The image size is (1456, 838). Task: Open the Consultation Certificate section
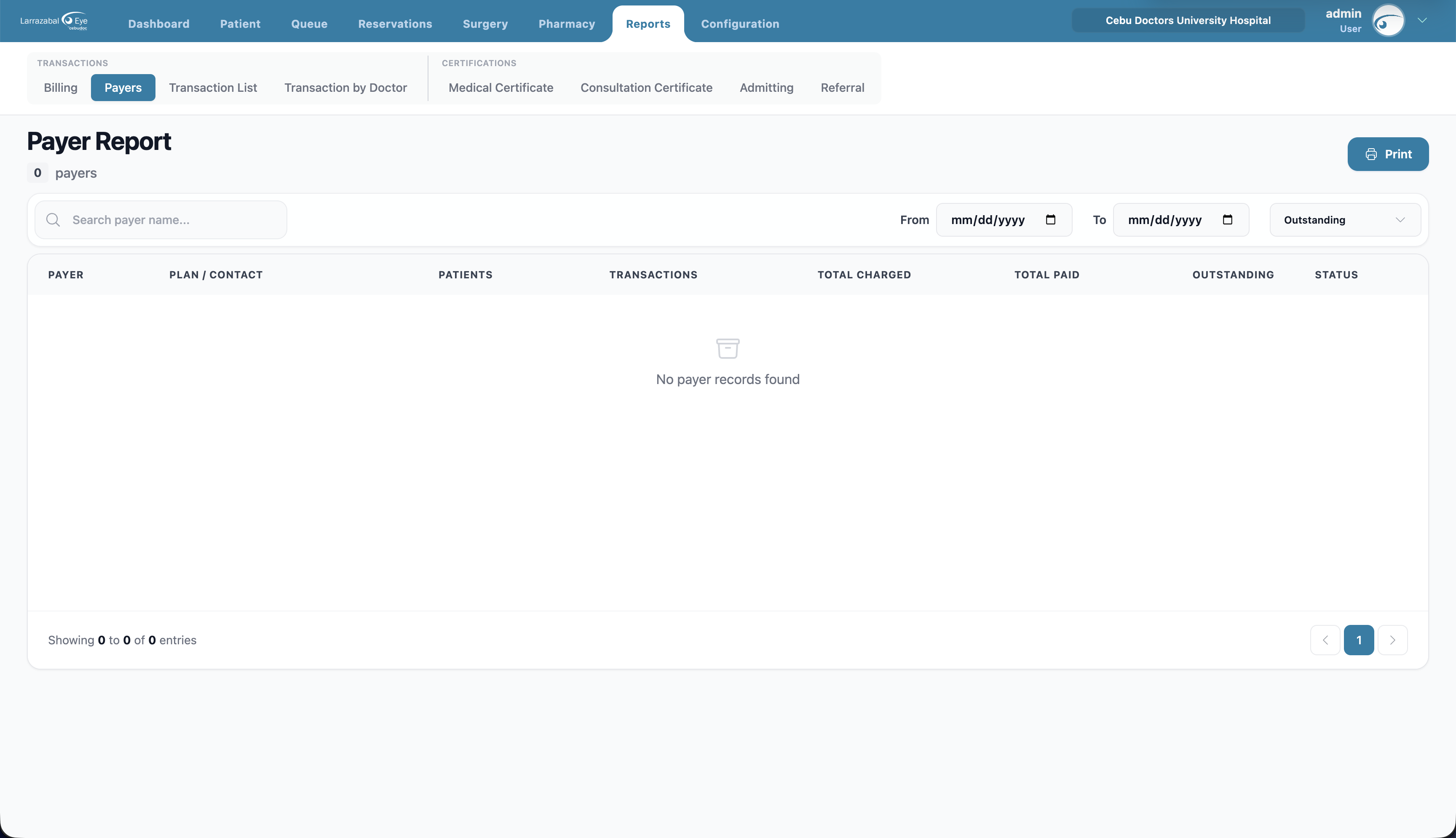(x=647, y=88)
